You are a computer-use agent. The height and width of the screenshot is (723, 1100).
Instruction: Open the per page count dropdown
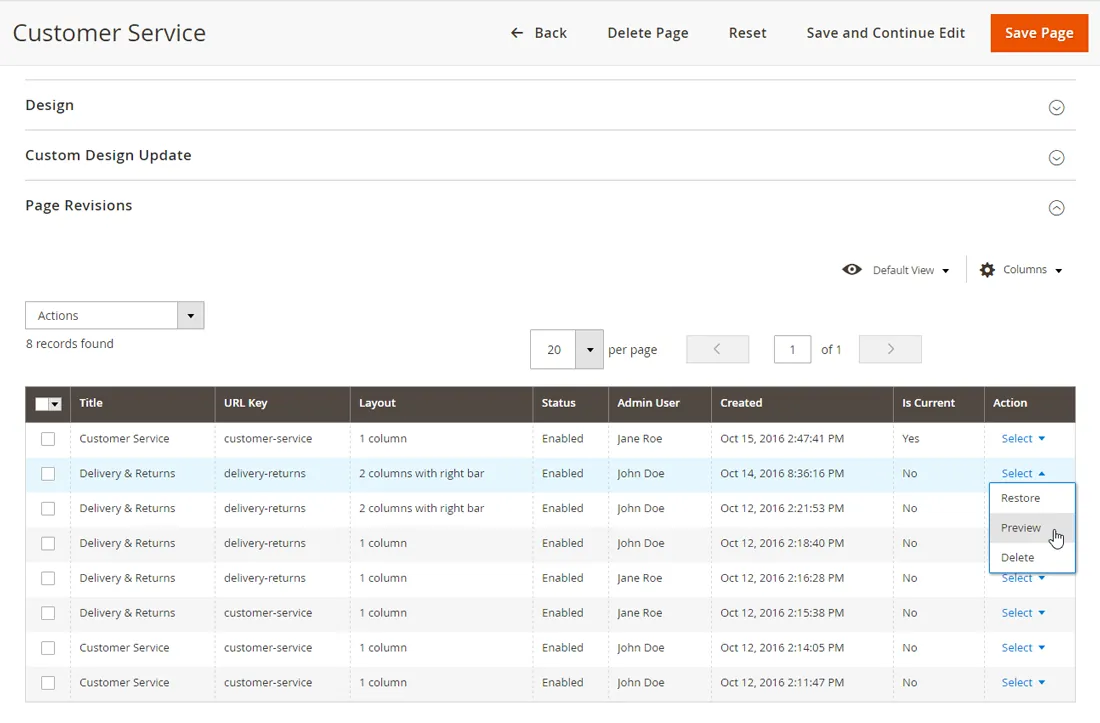589,349
